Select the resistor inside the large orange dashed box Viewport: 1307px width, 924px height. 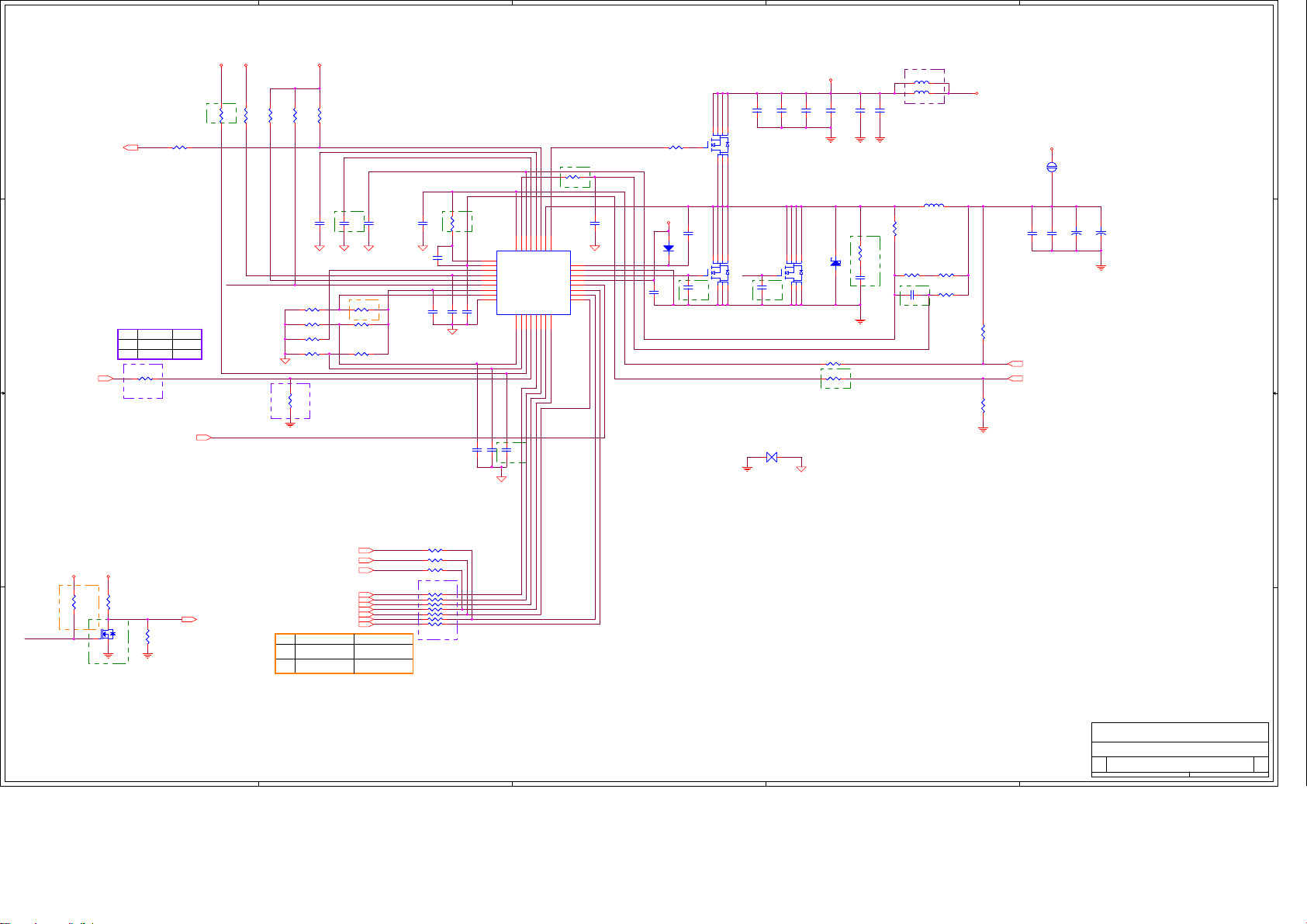(x=74, y=602)
